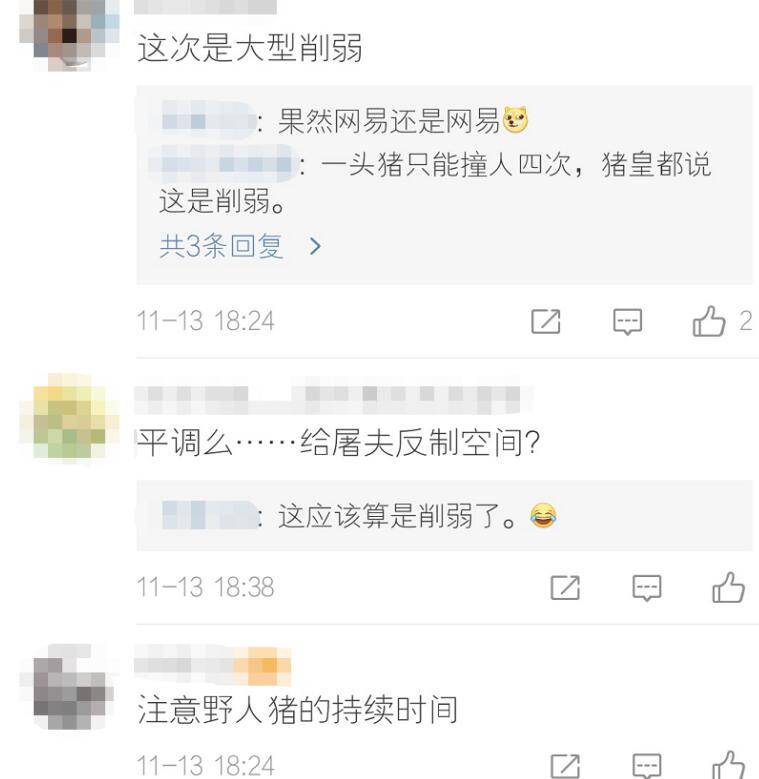Viewport: 759px width, 779px height.
Task: Share the comment posted at 11-13 18:24 with replies
Action: click(x=545, y=321)
